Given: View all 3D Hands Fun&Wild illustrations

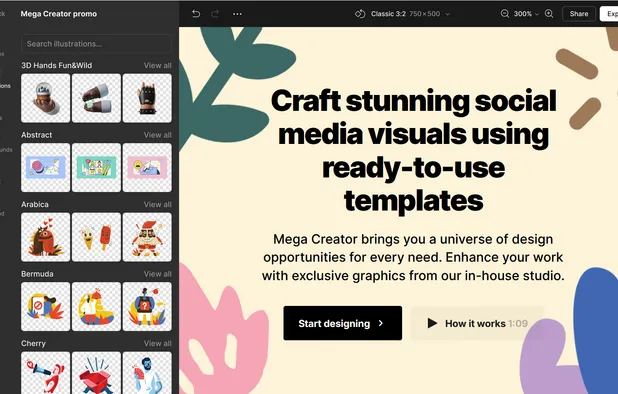Looking at the screenshot, I should tap(158, 65).
